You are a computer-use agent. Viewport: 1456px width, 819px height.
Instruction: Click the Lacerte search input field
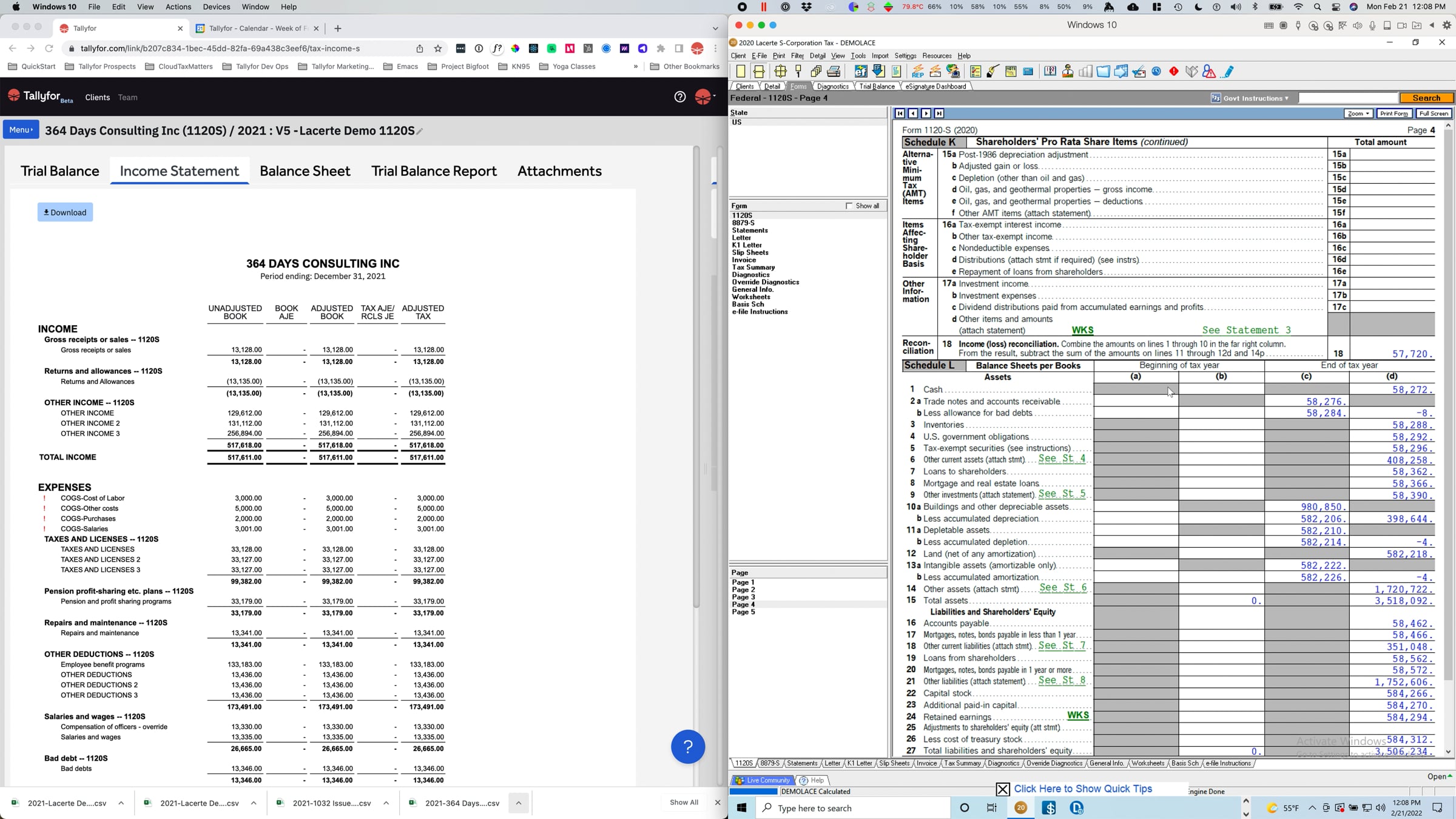point(1347,98)
